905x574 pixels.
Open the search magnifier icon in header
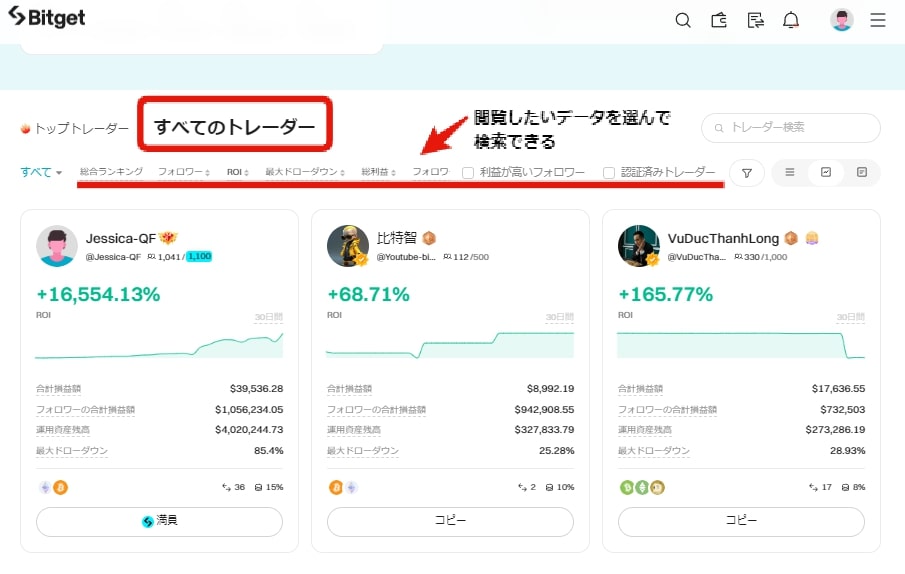pyautogui.click(x=683, y=21)
